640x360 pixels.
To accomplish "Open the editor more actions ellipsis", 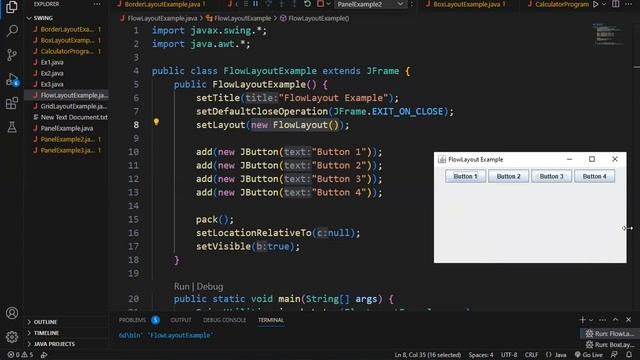I will [x=629, y=4].
